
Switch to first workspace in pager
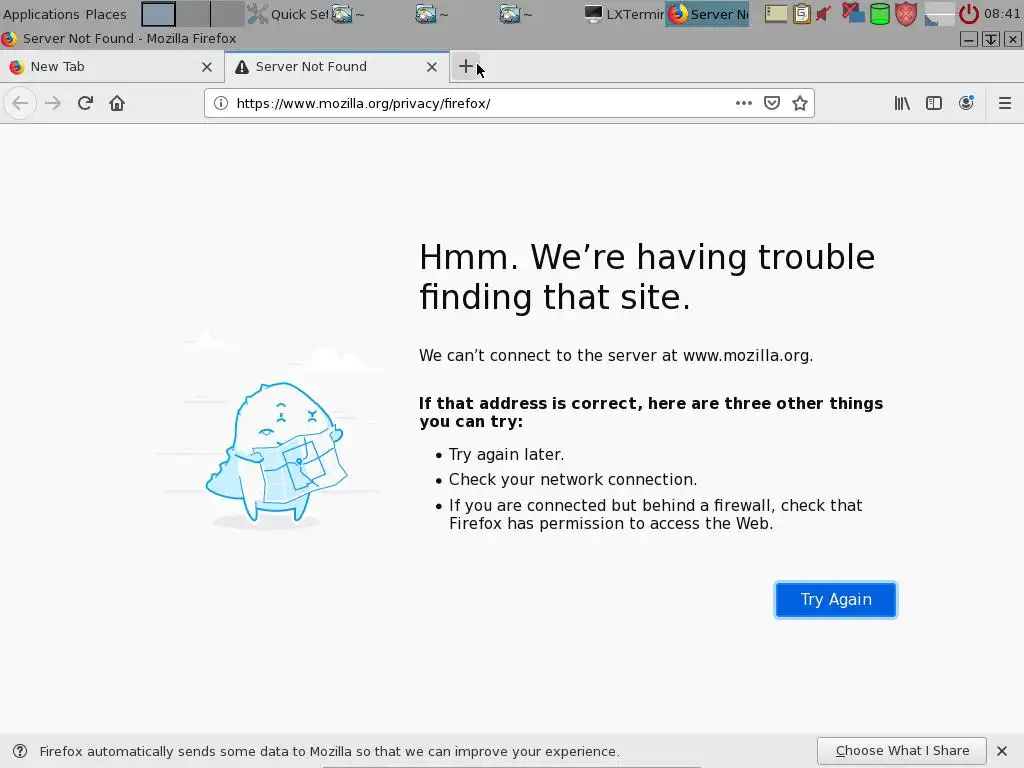(x=159, y=14)
